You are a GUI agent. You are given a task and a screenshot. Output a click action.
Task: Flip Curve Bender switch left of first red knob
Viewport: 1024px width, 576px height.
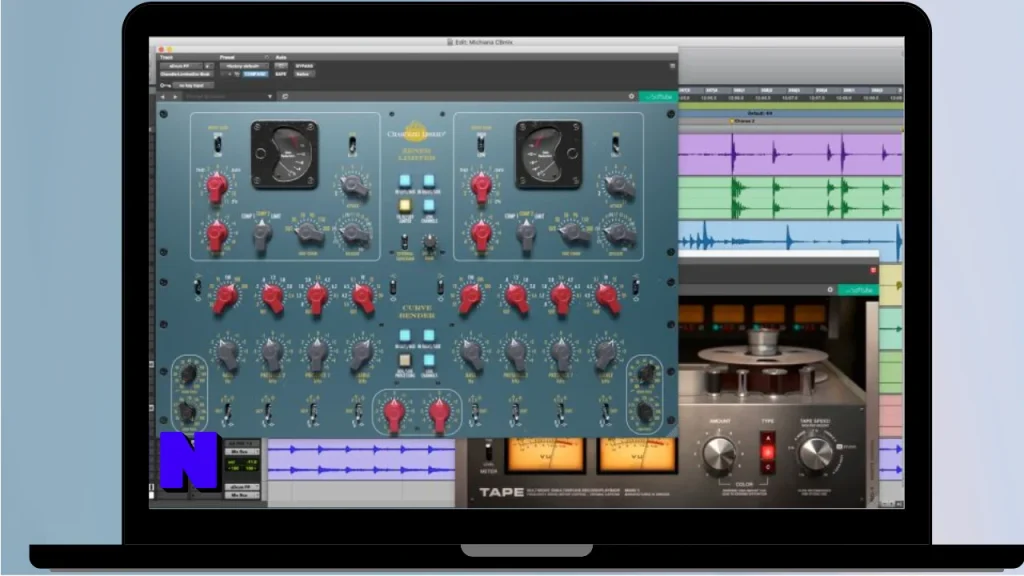click(198, 287)
